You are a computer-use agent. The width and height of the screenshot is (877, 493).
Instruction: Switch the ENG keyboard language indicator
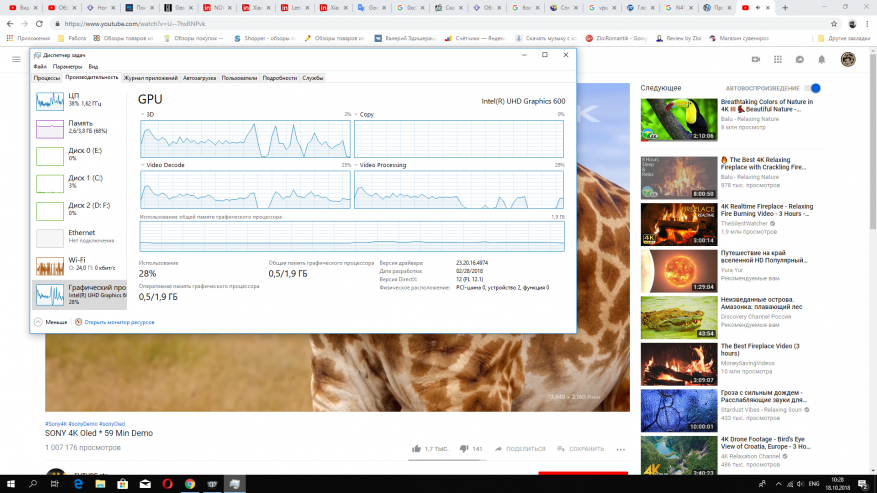(x=814, y=484)
